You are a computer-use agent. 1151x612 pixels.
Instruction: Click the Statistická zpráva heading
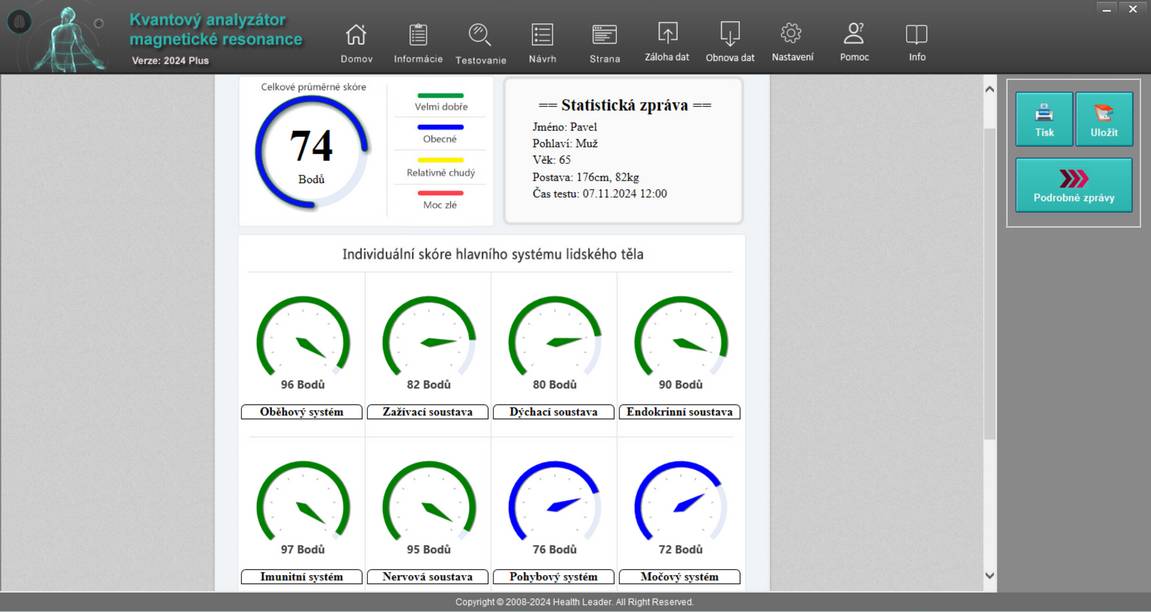(624, 105)
